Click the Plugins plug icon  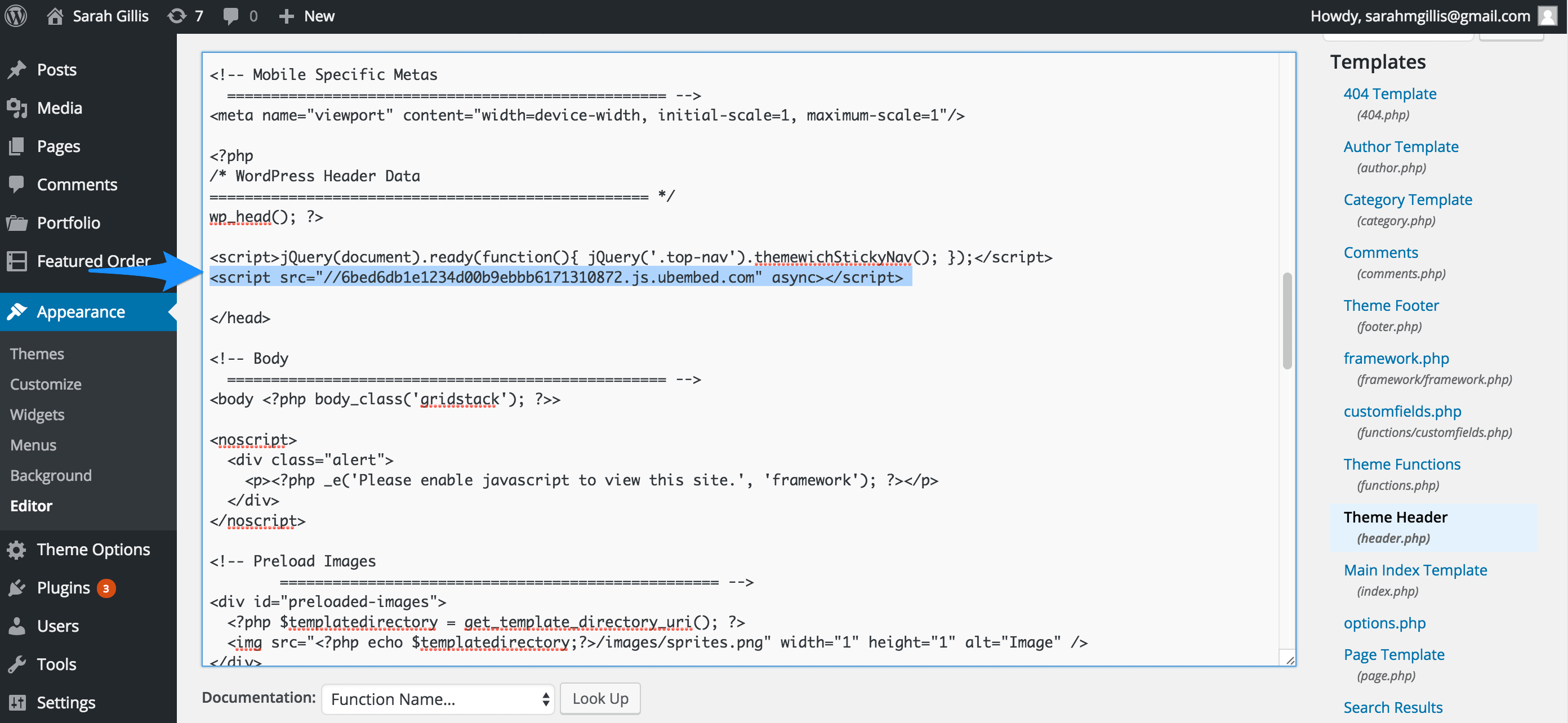(x=17, y=588)
